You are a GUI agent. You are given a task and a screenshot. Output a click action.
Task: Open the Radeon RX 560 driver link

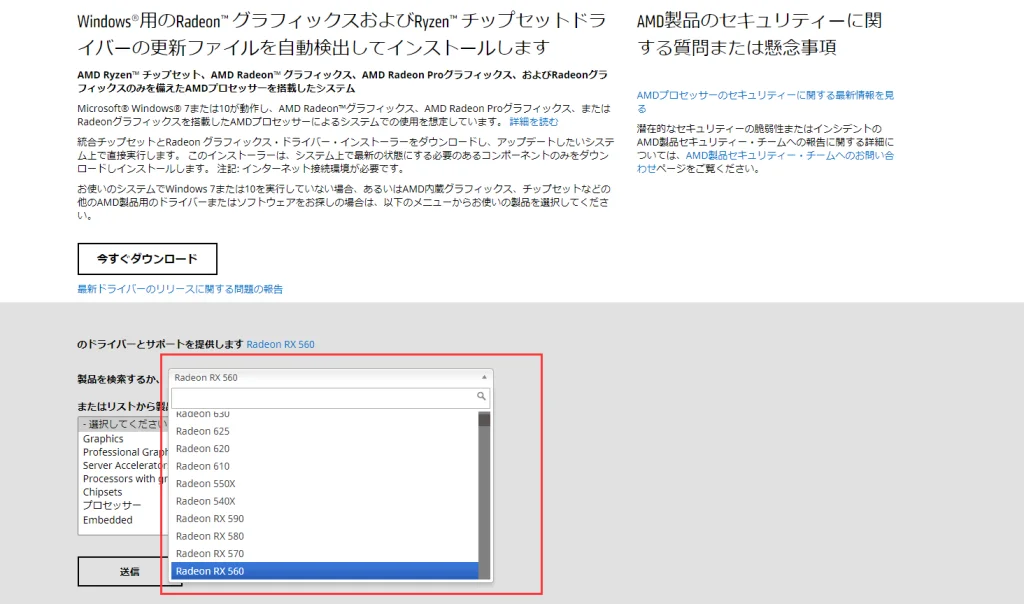280,344
